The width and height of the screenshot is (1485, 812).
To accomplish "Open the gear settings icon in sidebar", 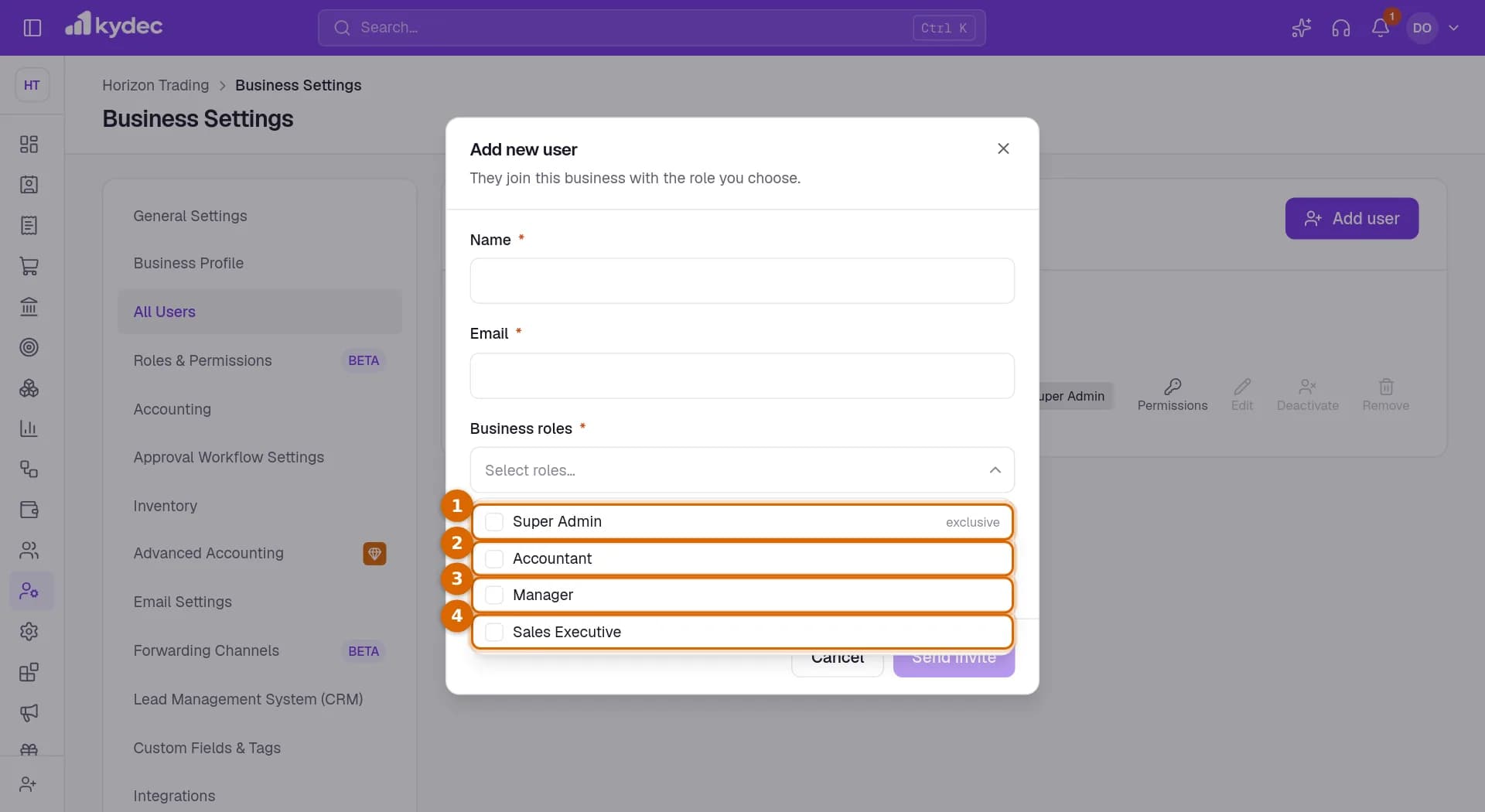I will 29,632.
